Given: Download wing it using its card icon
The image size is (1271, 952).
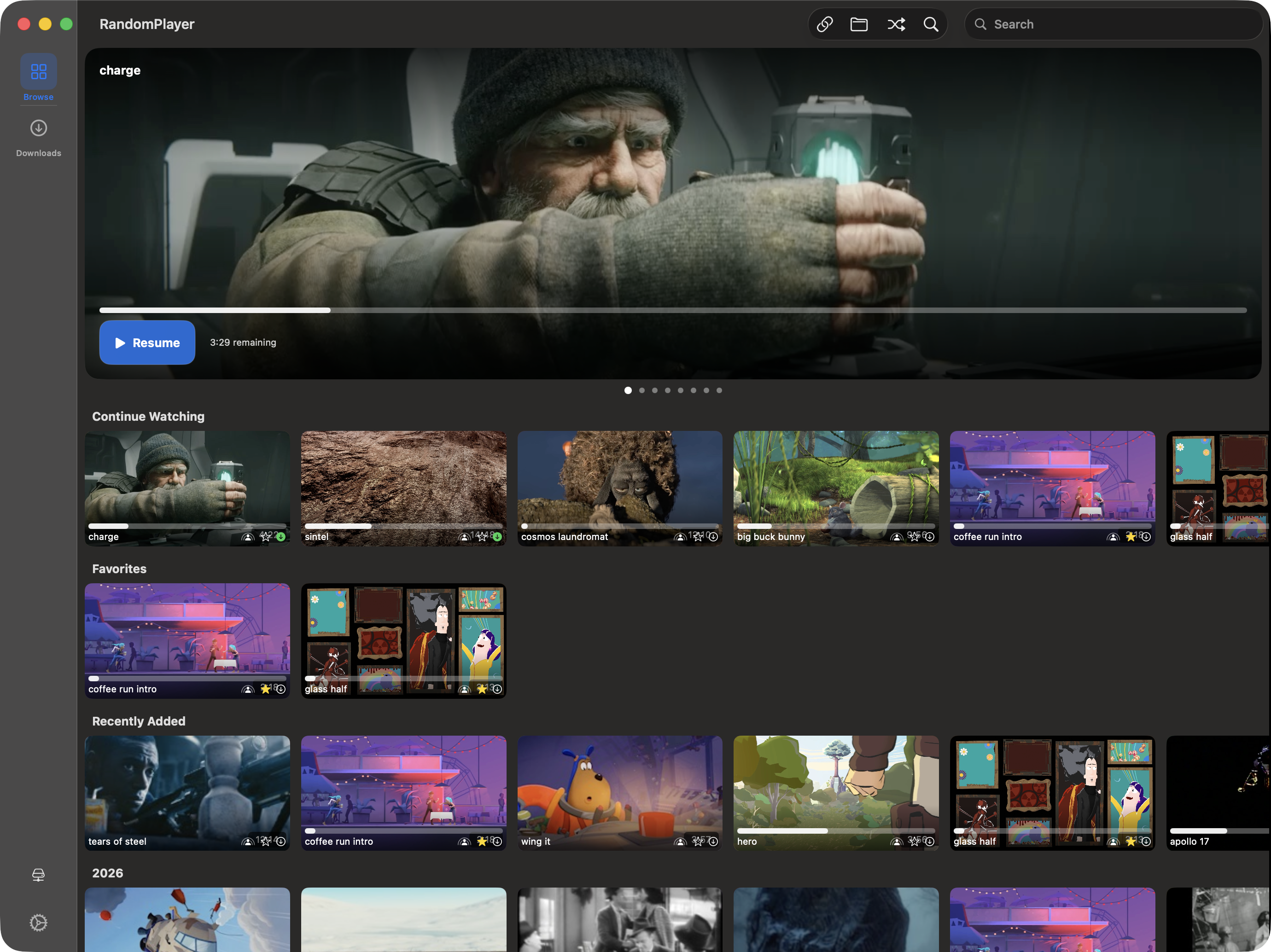Looking at the screenshot, I should point(713,841).
